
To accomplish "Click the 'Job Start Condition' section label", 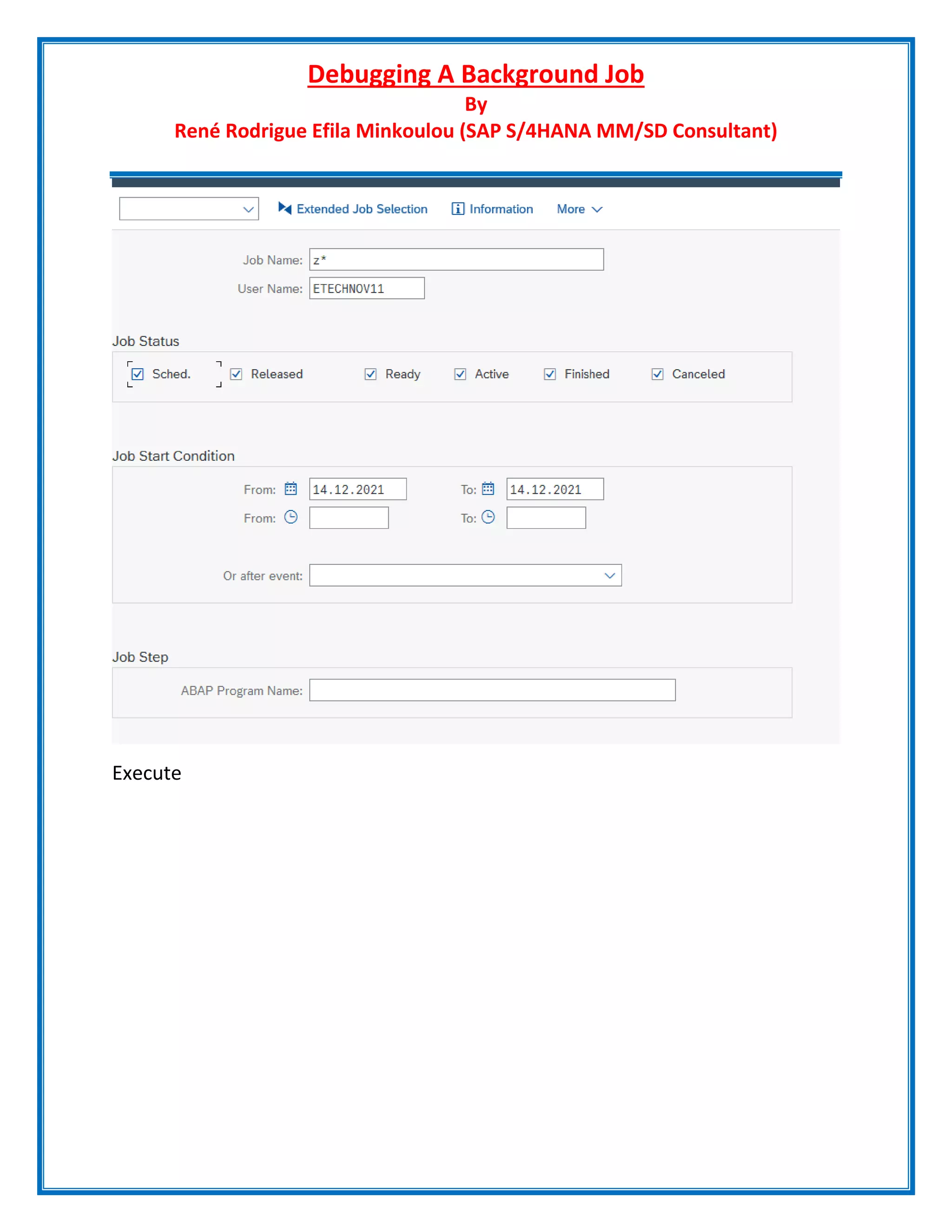I will pyautogui.click(x=173, y=456).
